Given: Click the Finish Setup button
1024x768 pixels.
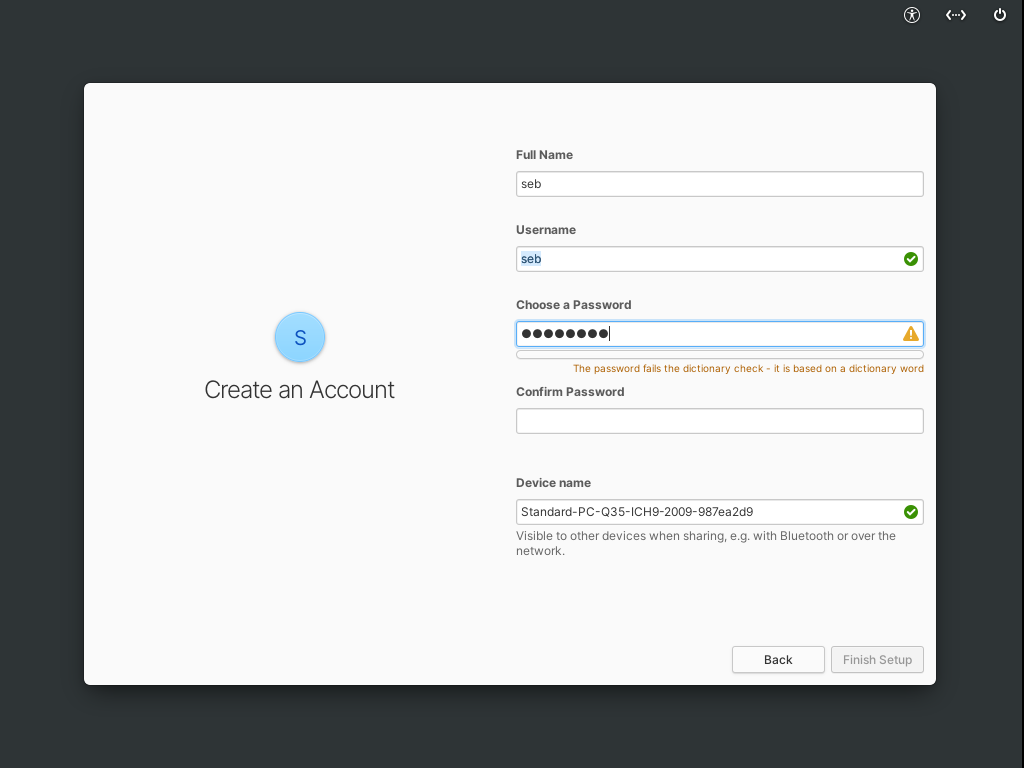Looking at the screenshot, I should click(x=877, y=660).
